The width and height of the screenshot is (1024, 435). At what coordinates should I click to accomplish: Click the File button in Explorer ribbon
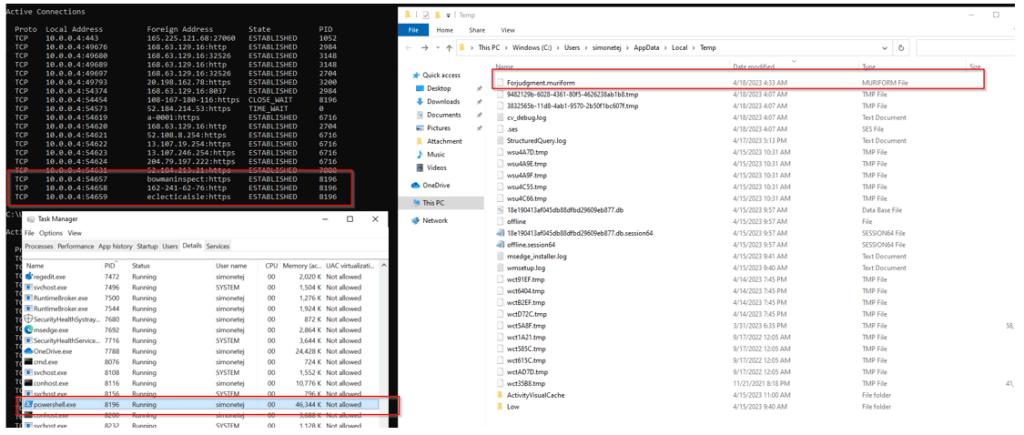411,30
